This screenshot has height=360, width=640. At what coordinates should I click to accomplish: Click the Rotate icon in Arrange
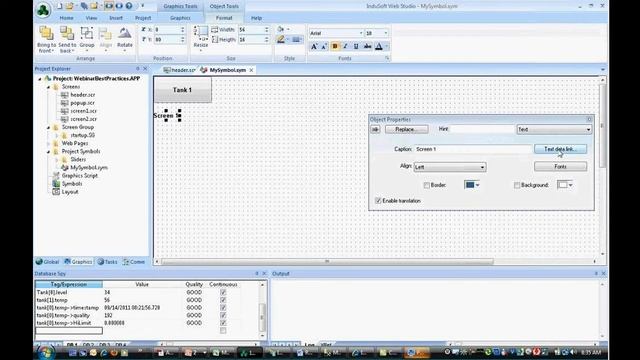pyautogui.click(x=124, y=33)
